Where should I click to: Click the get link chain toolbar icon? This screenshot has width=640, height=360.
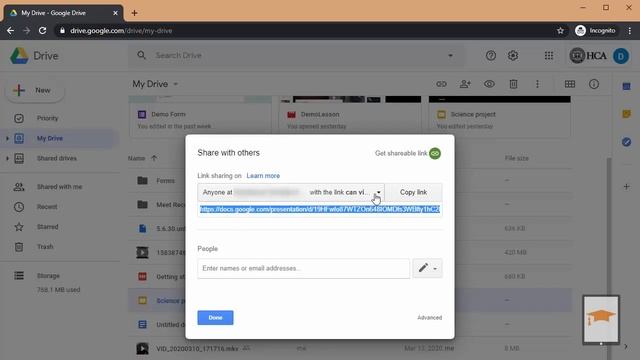pos(441,84)
